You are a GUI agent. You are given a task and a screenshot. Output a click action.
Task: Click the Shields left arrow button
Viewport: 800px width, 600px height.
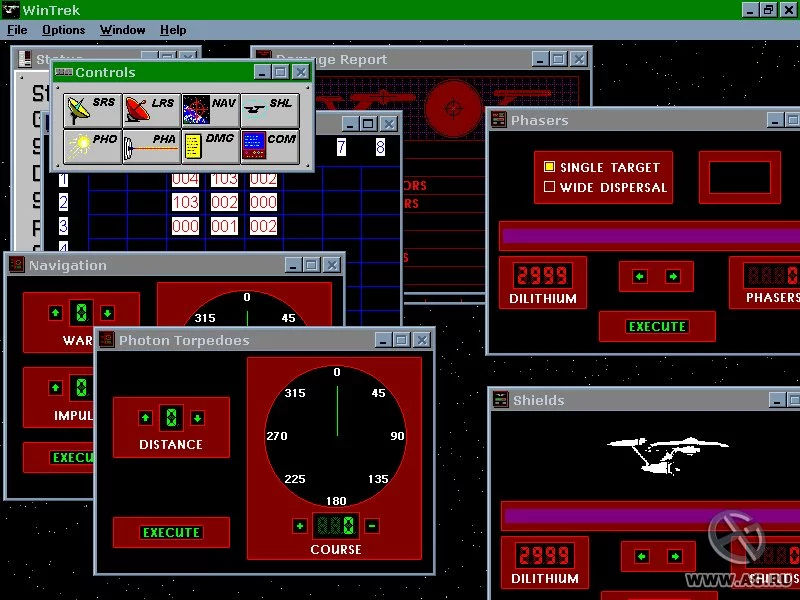(x=641, y=556)
